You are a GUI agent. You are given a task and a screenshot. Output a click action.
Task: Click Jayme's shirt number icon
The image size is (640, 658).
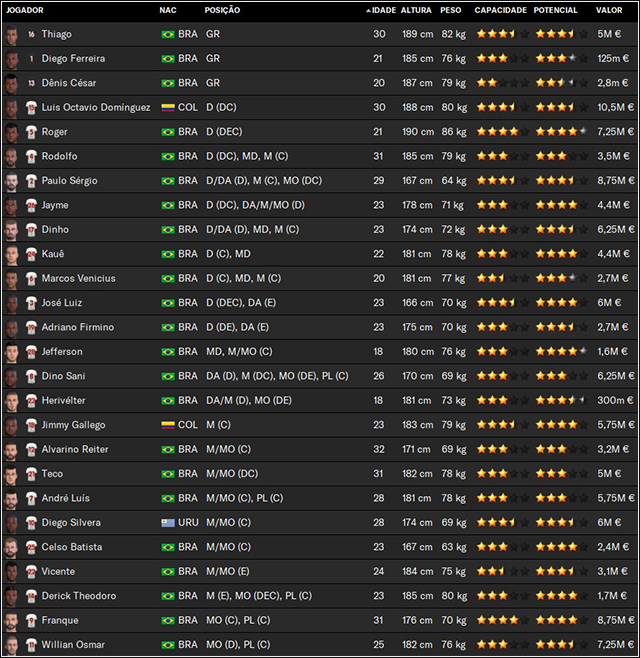tap(31, 205)
